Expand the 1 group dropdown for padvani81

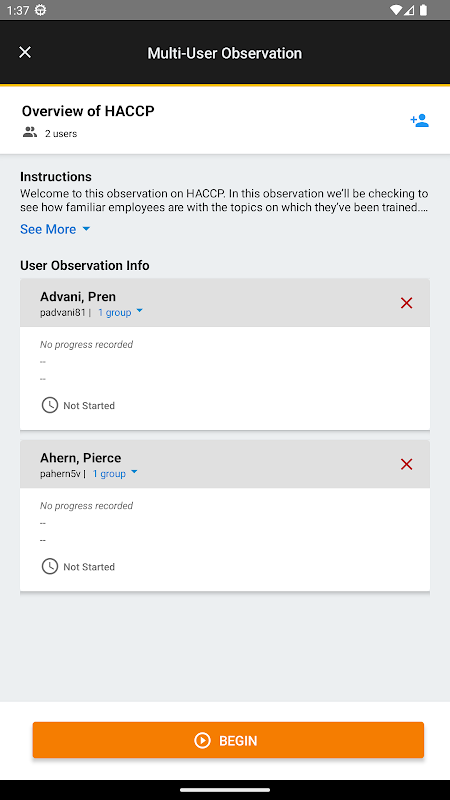(120, 312)
